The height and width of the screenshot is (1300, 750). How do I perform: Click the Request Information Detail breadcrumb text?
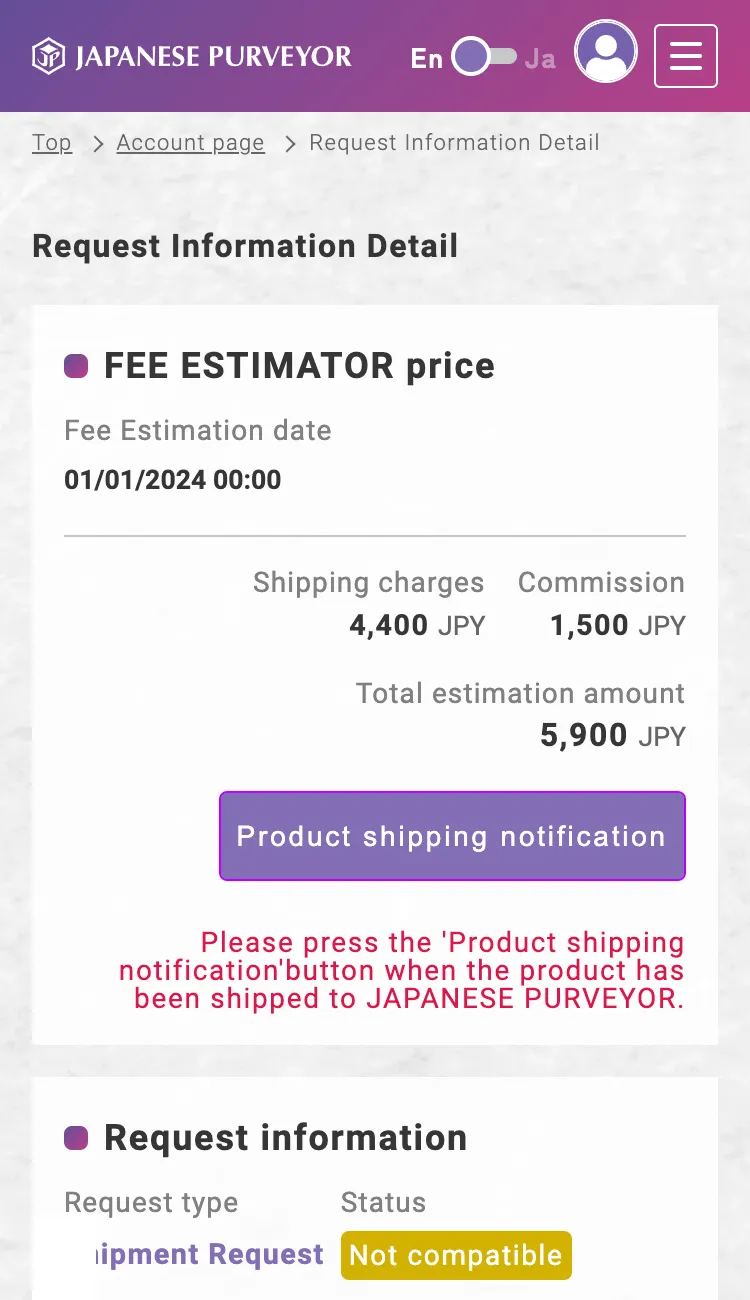[x=454, y=143]
